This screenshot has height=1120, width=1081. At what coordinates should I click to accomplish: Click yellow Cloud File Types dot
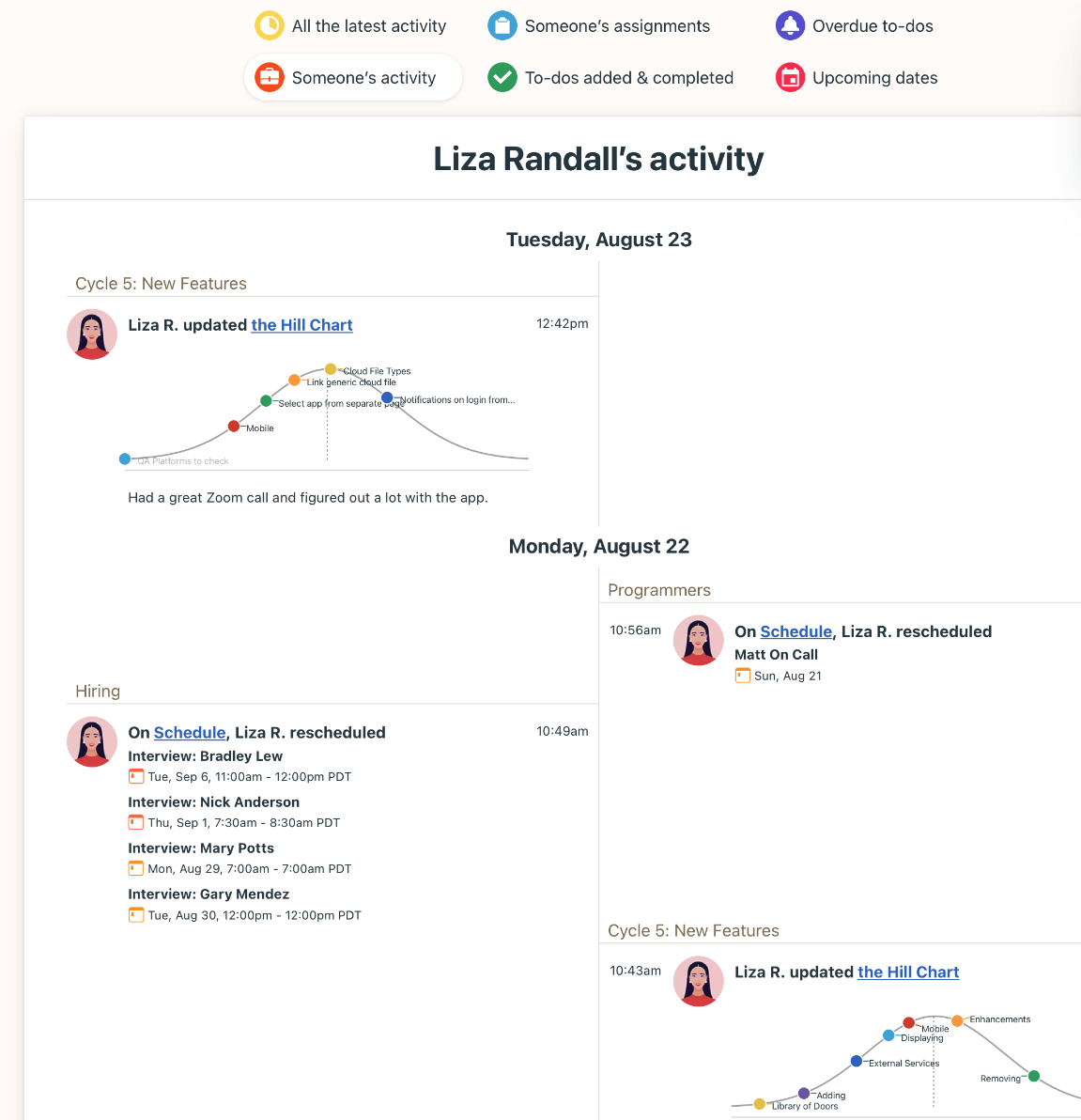coord(331,369)
